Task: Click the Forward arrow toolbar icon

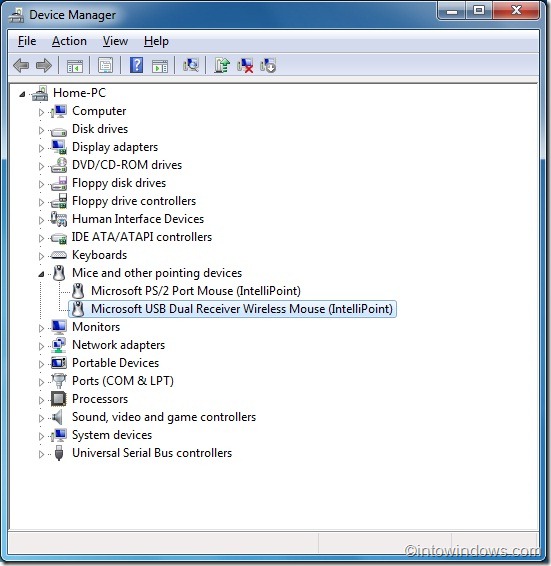Action: pos(44,66)
